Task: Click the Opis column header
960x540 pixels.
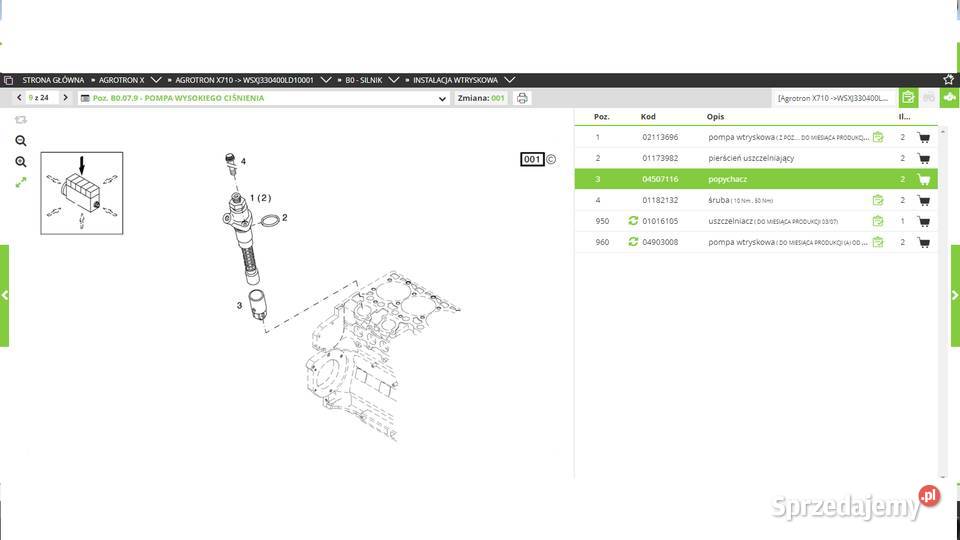Action: coord(715,116)
